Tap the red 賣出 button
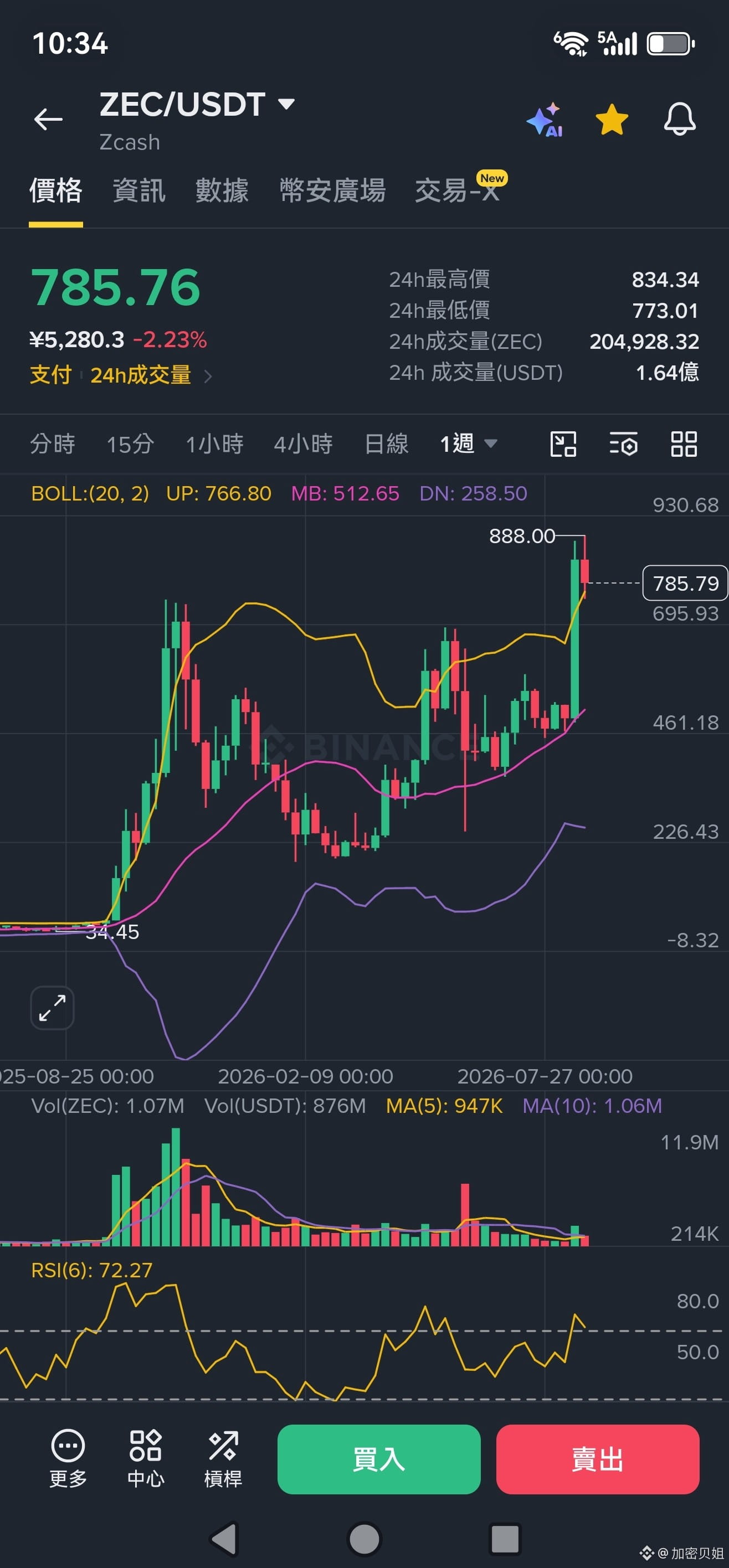This screenshot has width=729, height=1568. coord(598,1459)
